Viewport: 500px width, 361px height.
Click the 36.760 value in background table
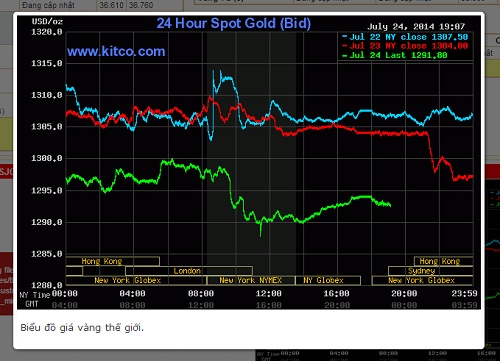tap(141, 5)
